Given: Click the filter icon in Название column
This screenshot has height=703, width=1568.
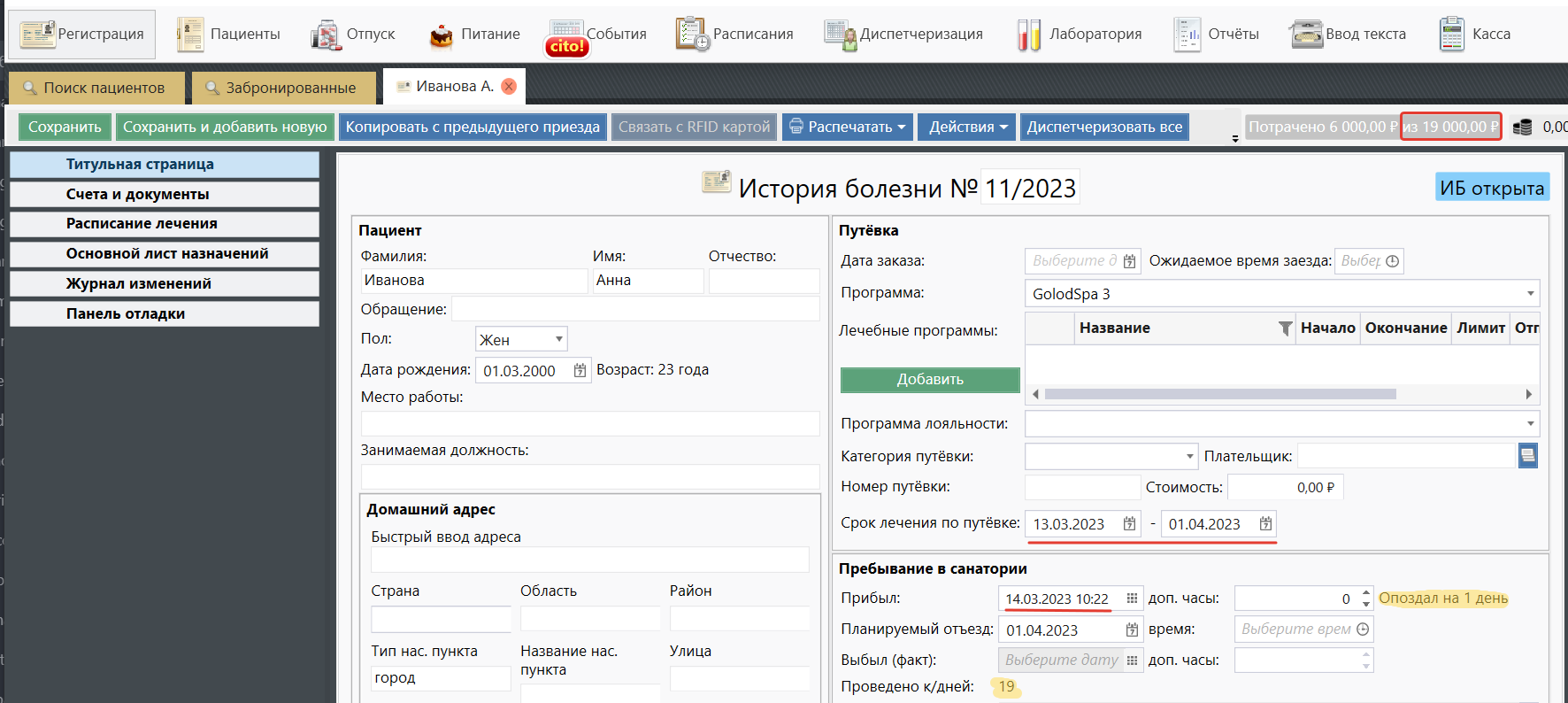Looking at the screenshot, I should click(x=1285, y=328).
